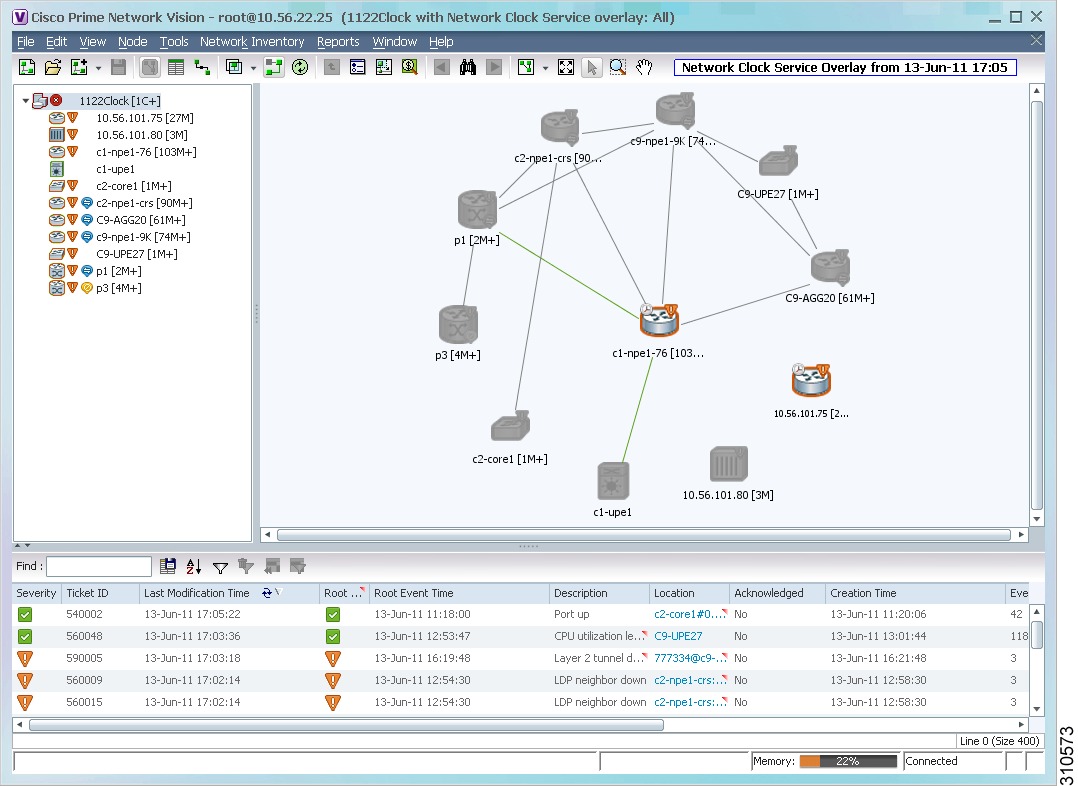
Task: Toggle overlay display using the Network Clock Service Overlay button
Action: tap(845, 67)
